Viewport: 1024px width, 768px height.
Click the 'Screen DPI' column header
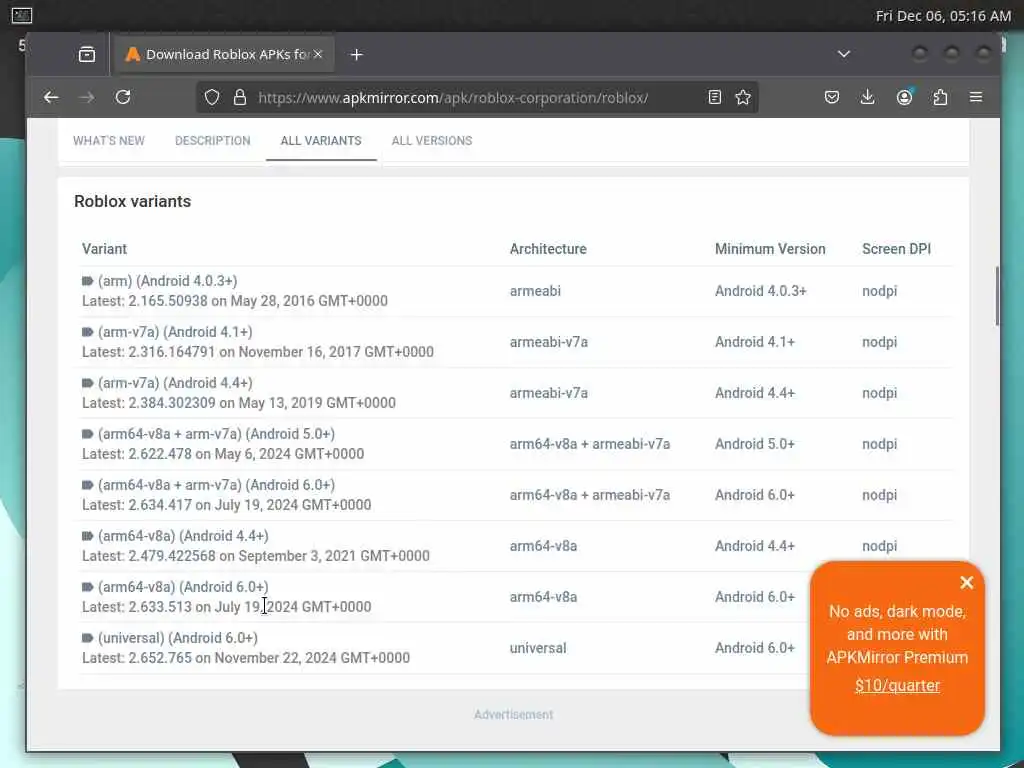pyautogui.click(x=896, y=249)
